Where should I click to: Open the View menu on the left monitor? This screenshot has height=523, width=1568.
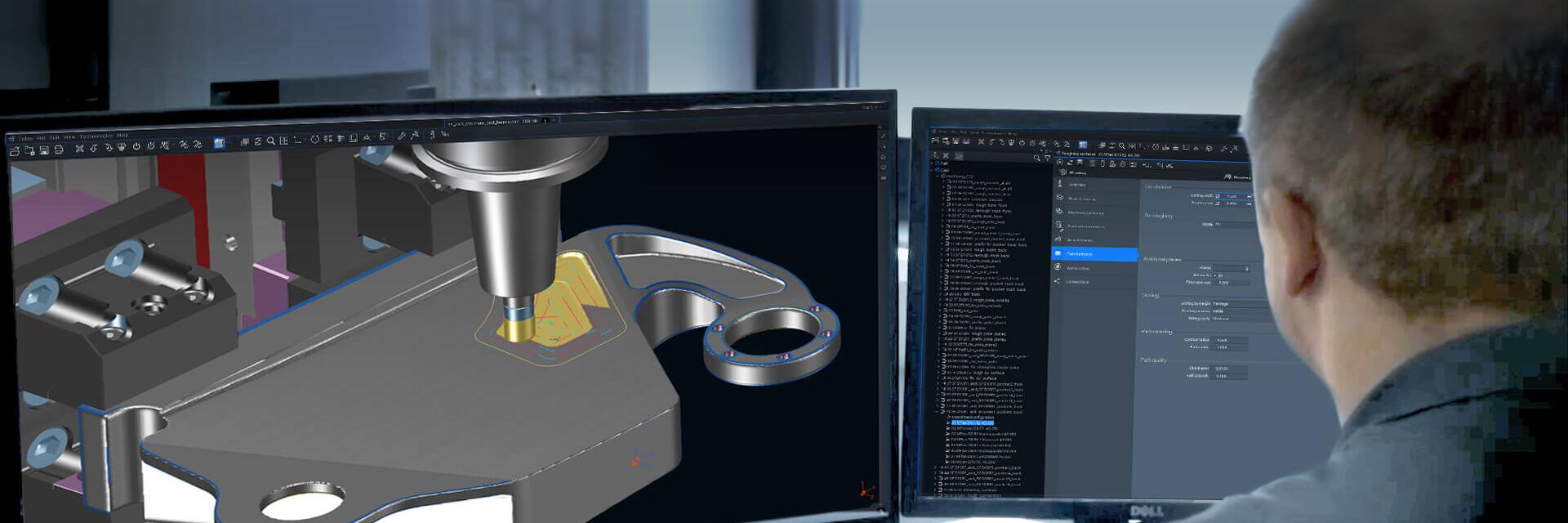coord(69,138)
